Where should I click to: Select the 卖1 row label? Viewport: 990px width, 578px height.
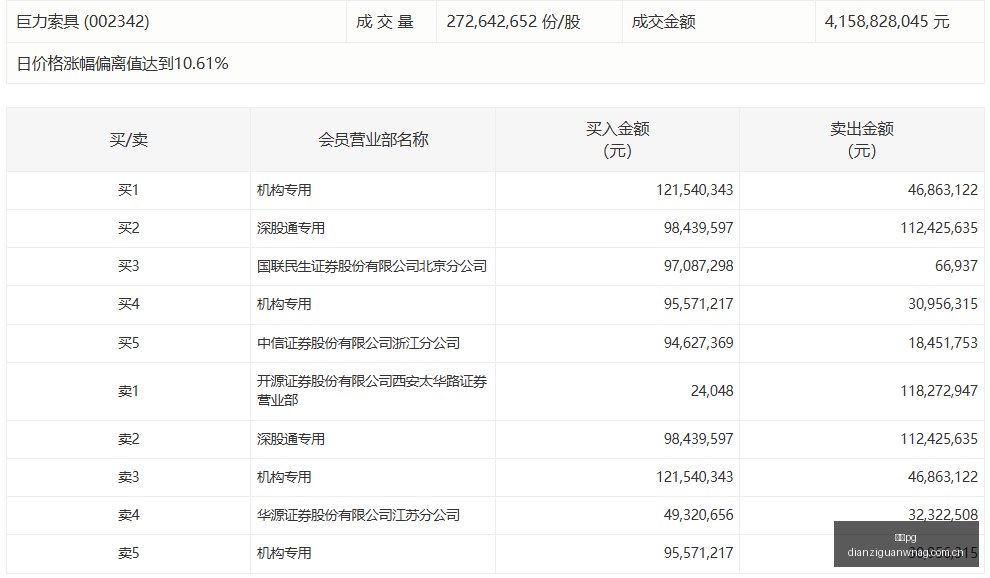(x=128, y=391)
